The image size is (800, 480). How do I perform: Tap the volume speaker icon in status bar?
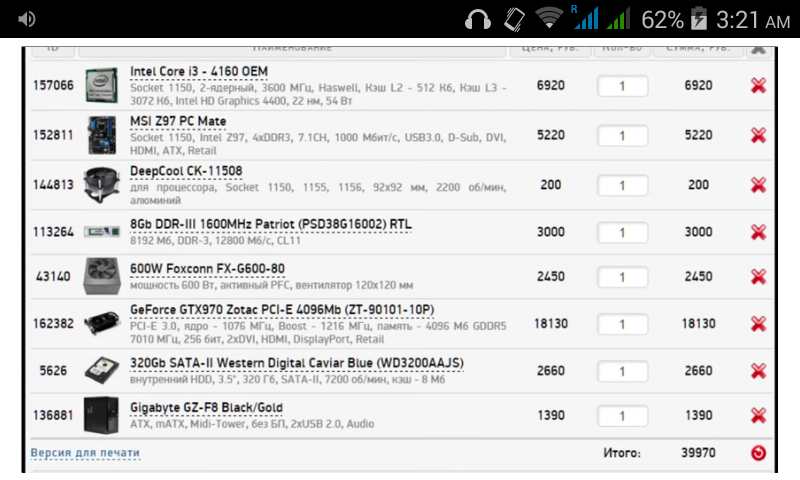[27, 19]
